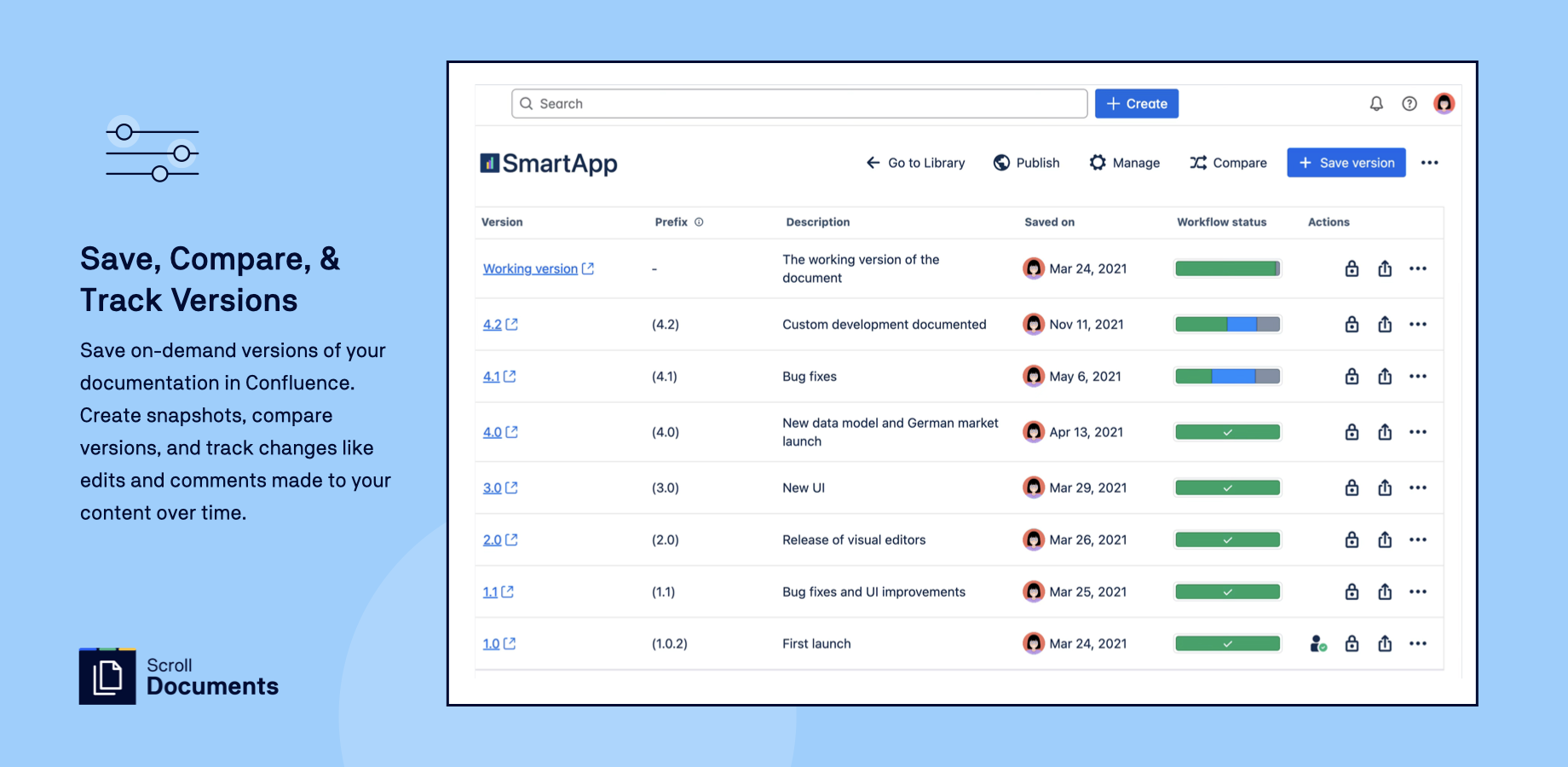
Task: Open the Manage gear icon
Action: (1098, 162)
